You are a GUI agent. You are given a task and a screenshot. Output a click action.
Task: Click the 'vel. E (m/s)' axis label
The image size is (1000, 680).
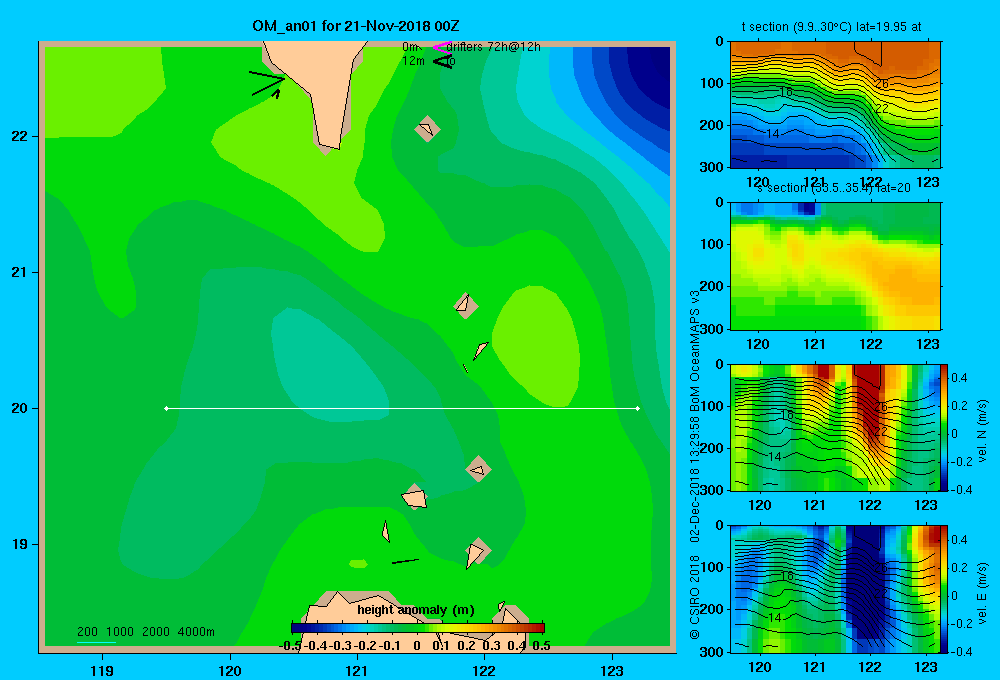coord(982,593)
